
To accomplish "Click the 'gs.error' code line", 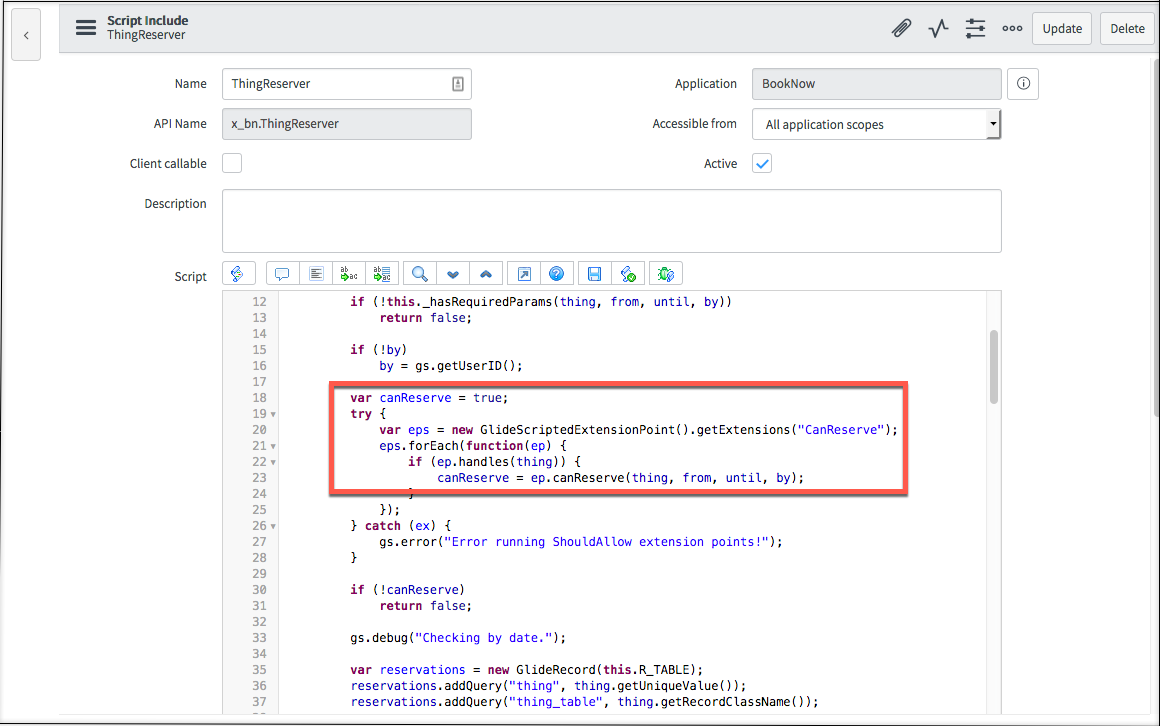I will pos(581,542).
